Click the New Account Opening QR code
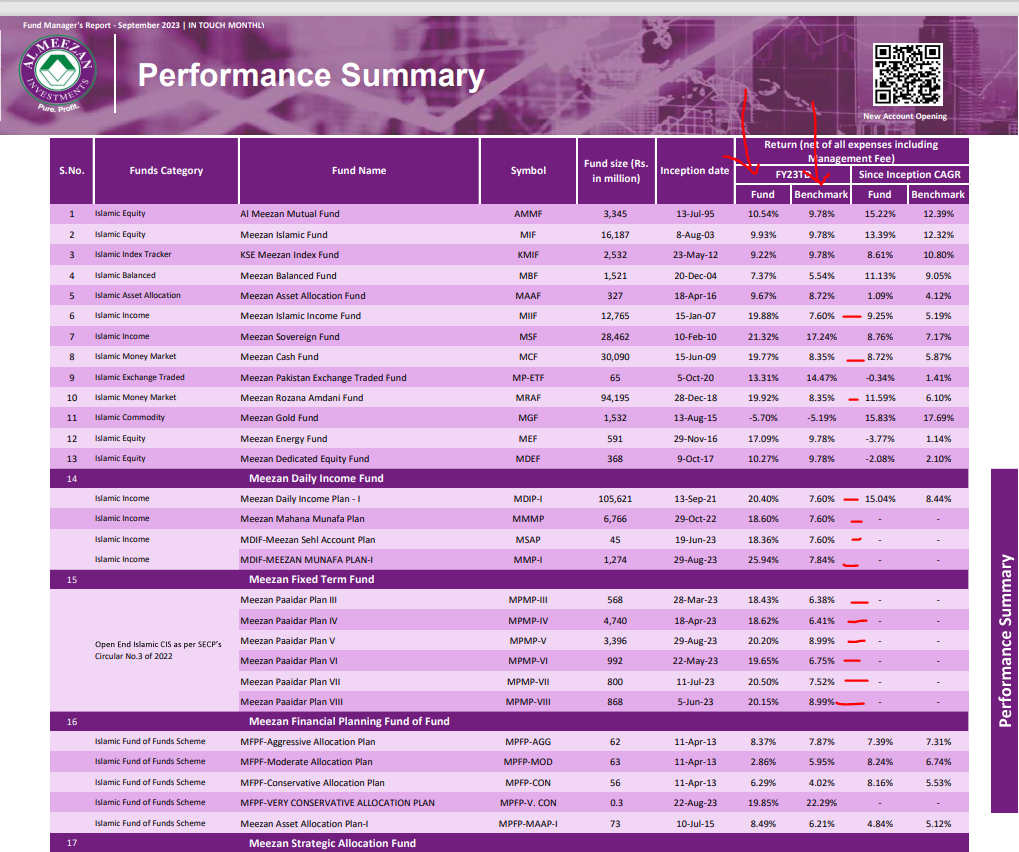The height and width of the screenshot is (852, 1019). point(907,74)
